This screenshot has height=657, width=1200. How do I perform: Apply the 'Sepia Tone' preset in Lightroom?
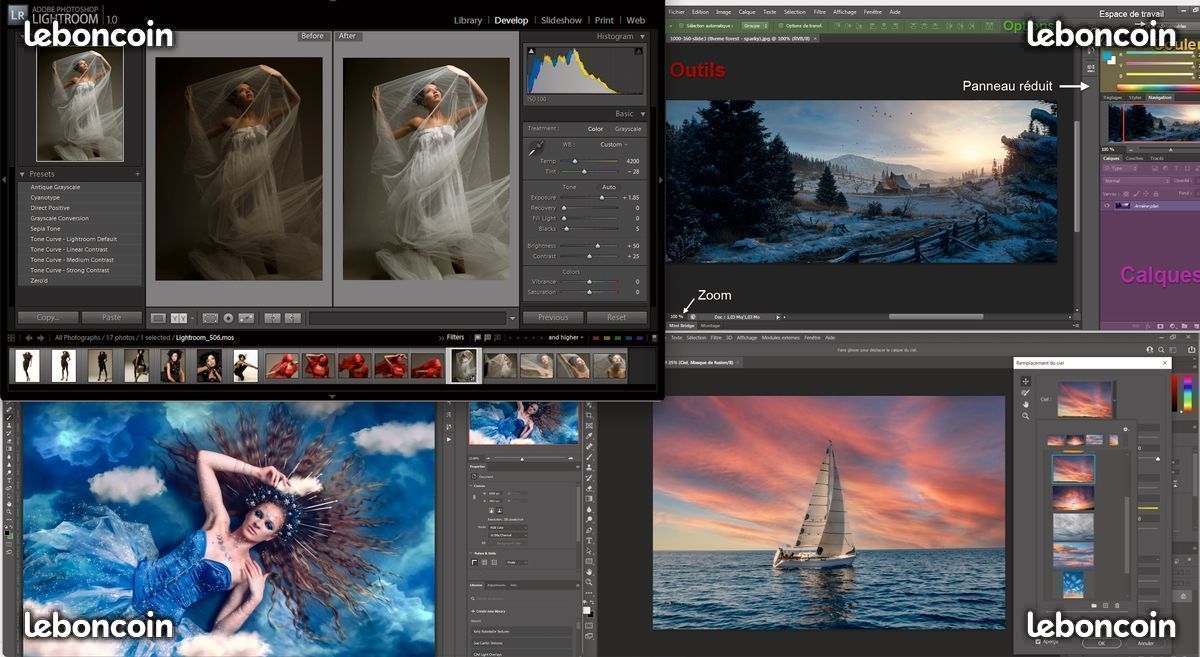[x=46, y=229]
